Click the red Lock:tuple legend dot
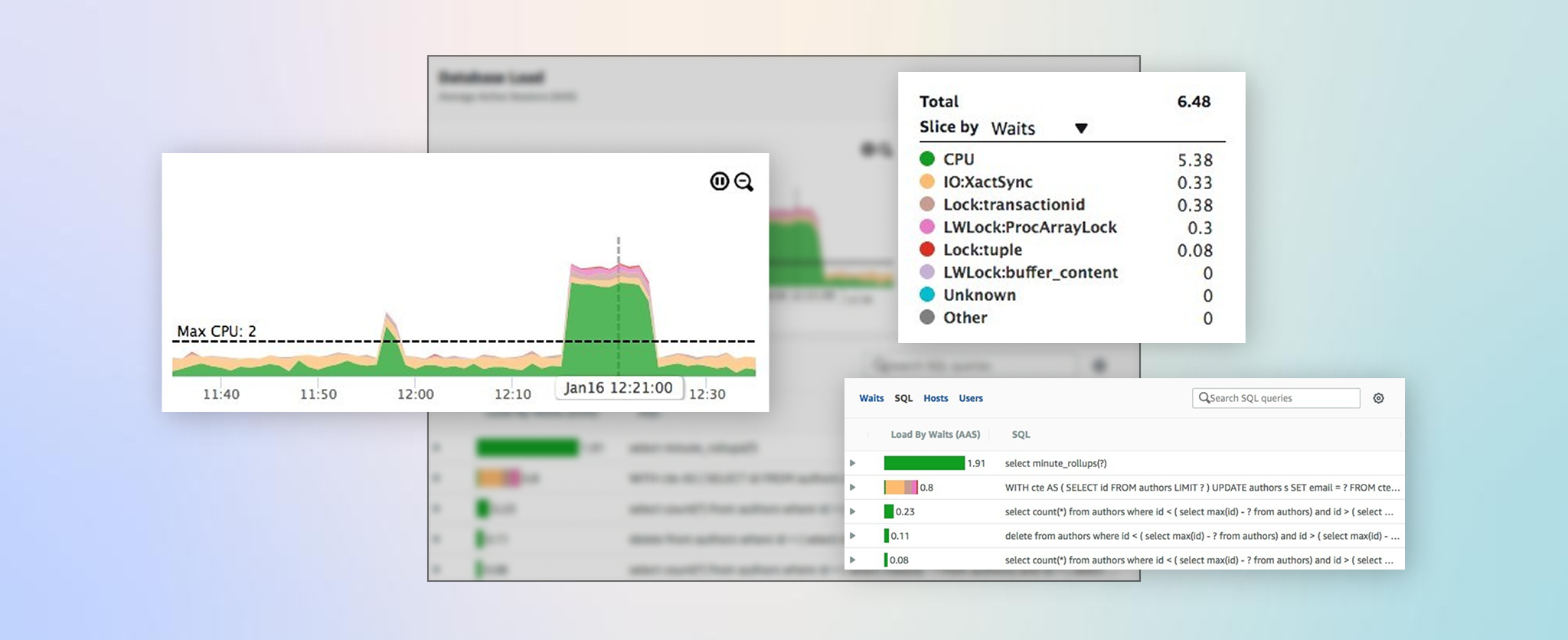 click(x=926, y=250)
